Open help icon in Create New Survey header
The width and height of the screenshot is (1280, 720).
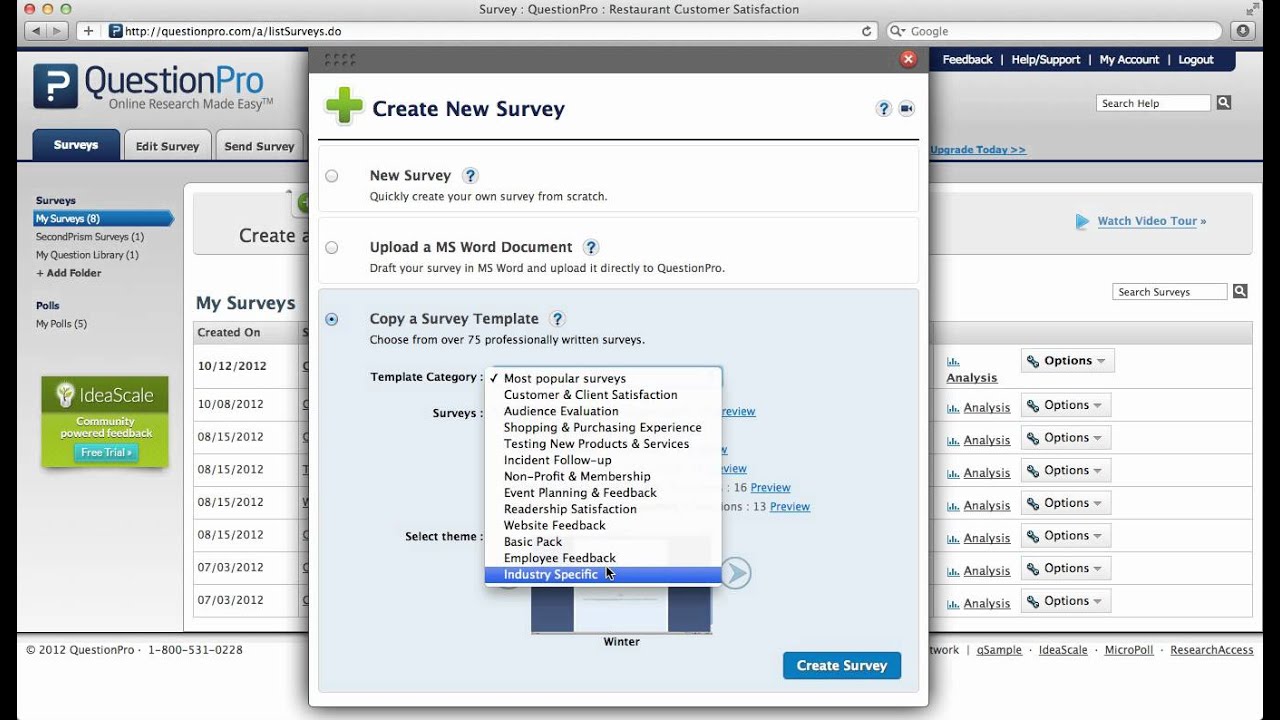[883, 109]
